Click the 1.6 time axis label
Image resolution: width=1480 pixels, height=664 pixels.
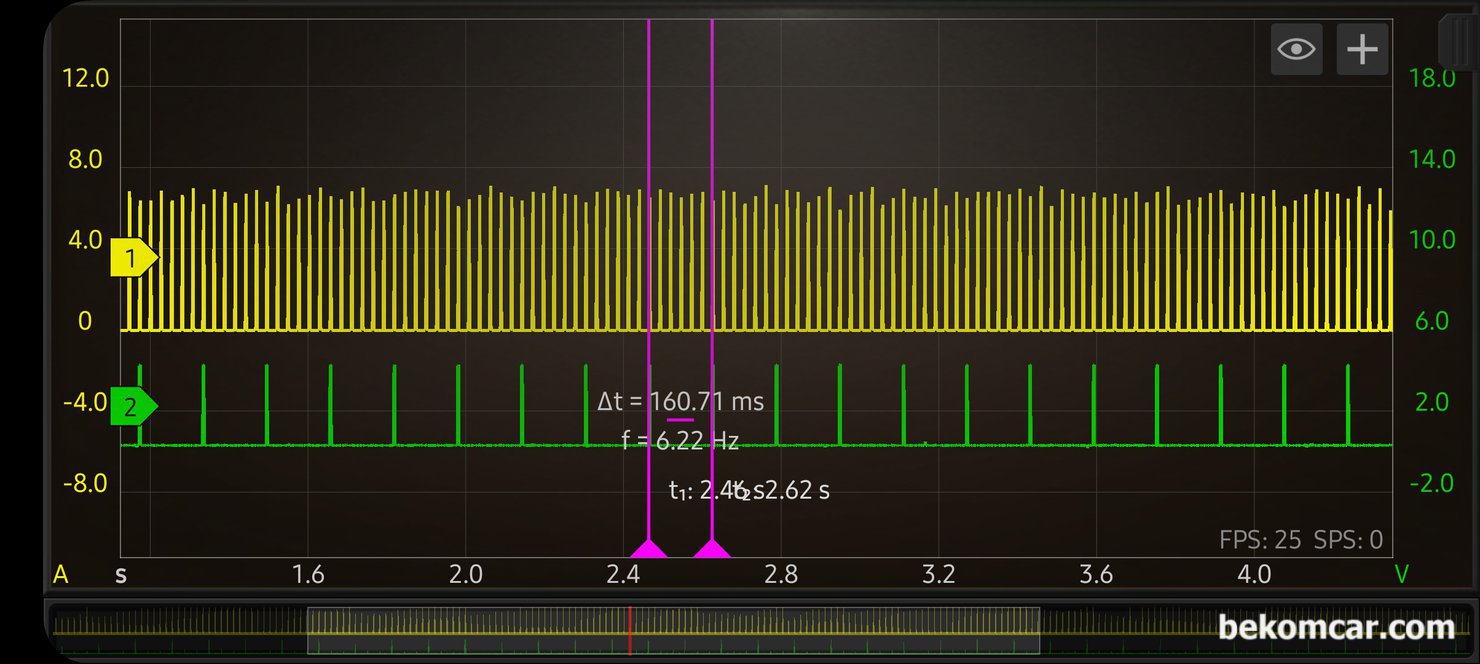click(308, 574)
